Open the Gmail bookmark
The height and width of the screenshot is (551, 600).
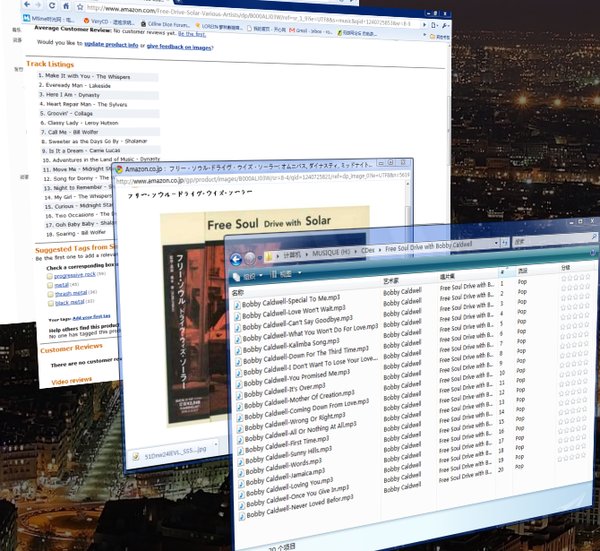tap(311, 31)
